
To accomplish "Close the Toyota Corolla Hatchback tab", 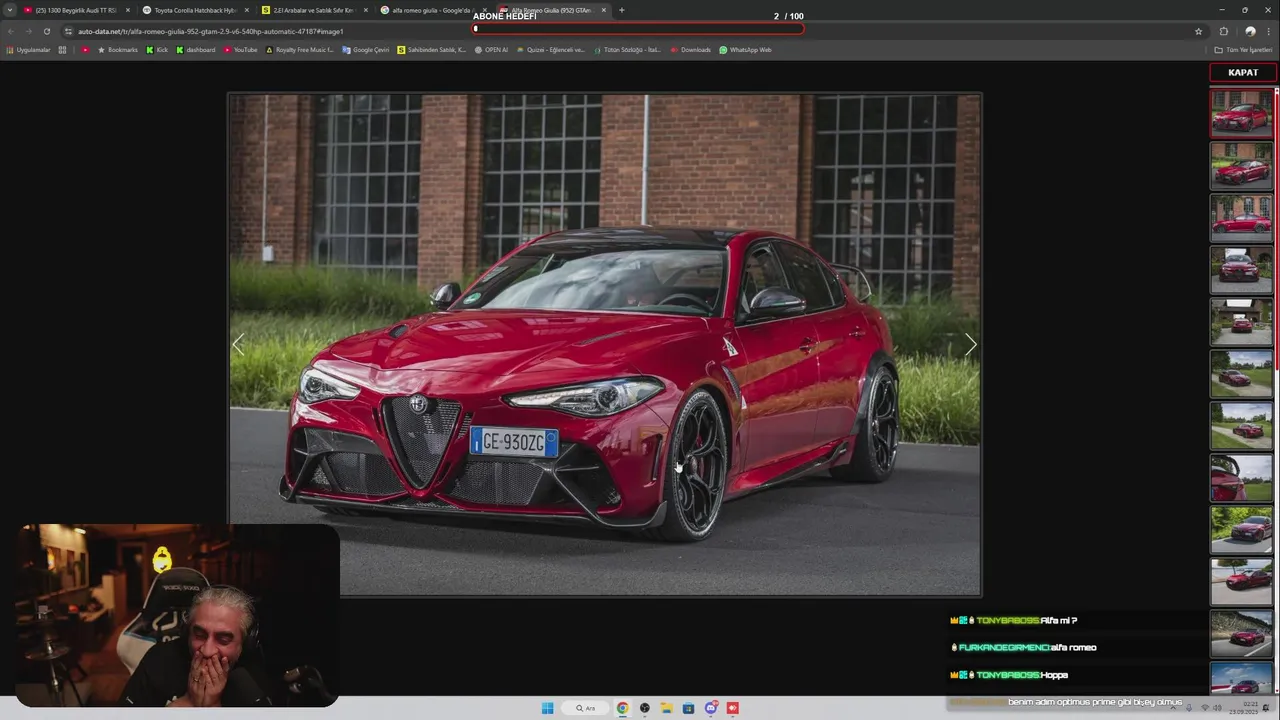I will [x=246, y=10].
